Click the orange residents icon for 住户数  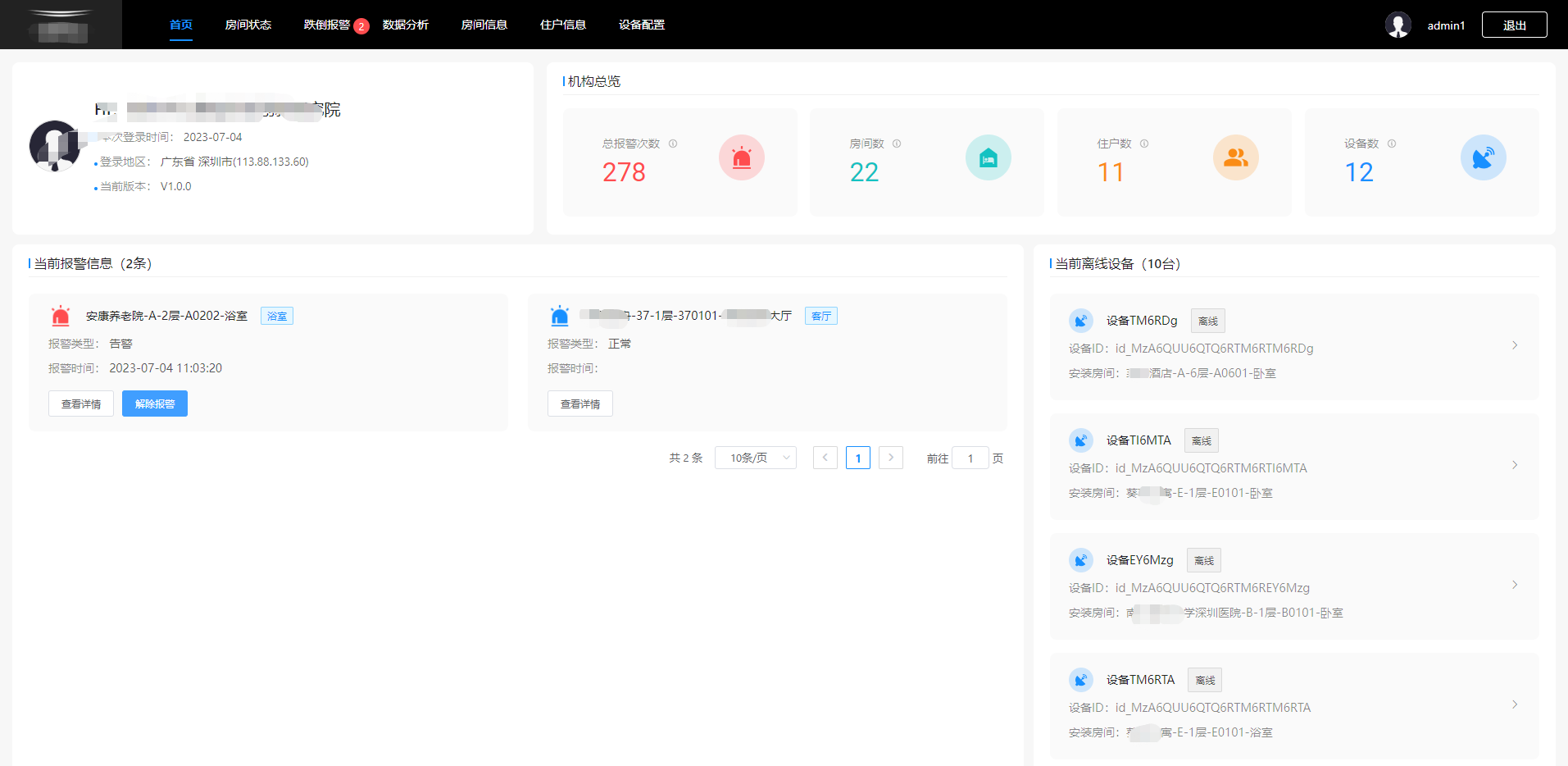click(1236, 157)
